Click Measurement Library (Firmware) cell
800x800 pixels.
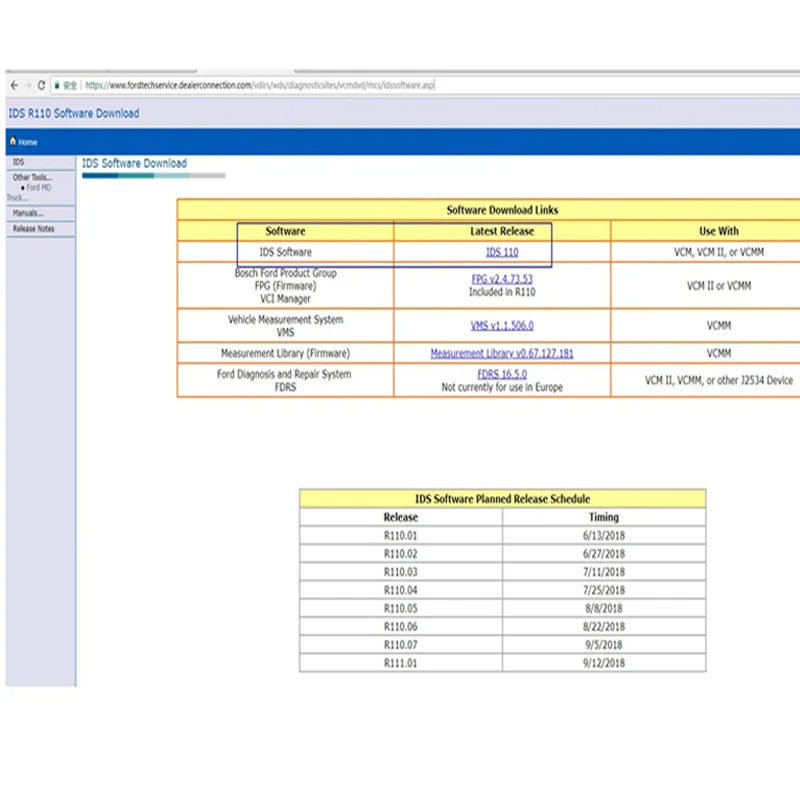click(285, 353)
